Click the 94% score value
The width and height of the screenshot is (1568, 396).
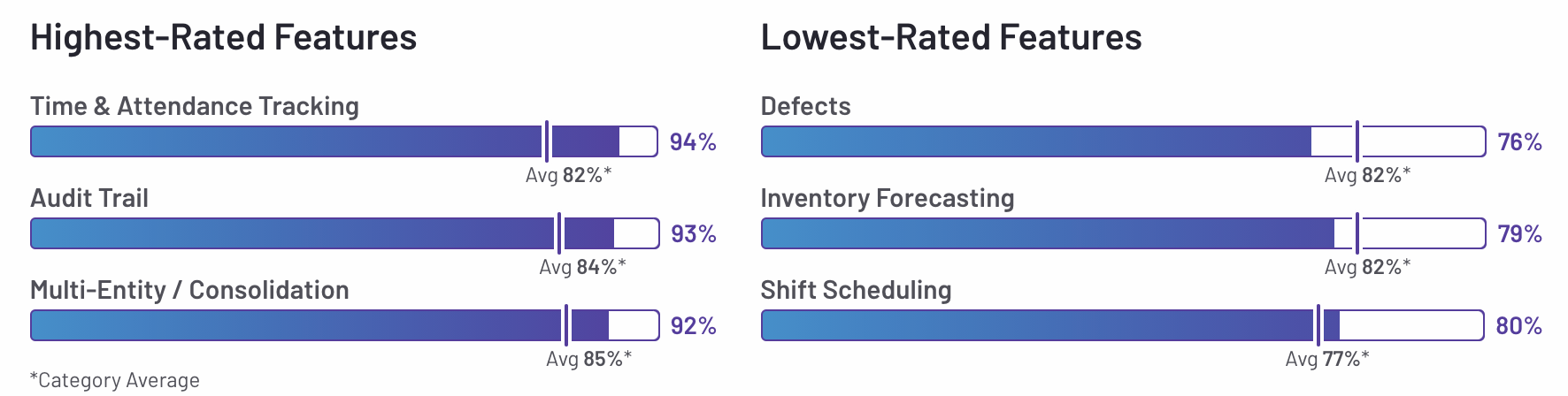click(x=693, y=141)
